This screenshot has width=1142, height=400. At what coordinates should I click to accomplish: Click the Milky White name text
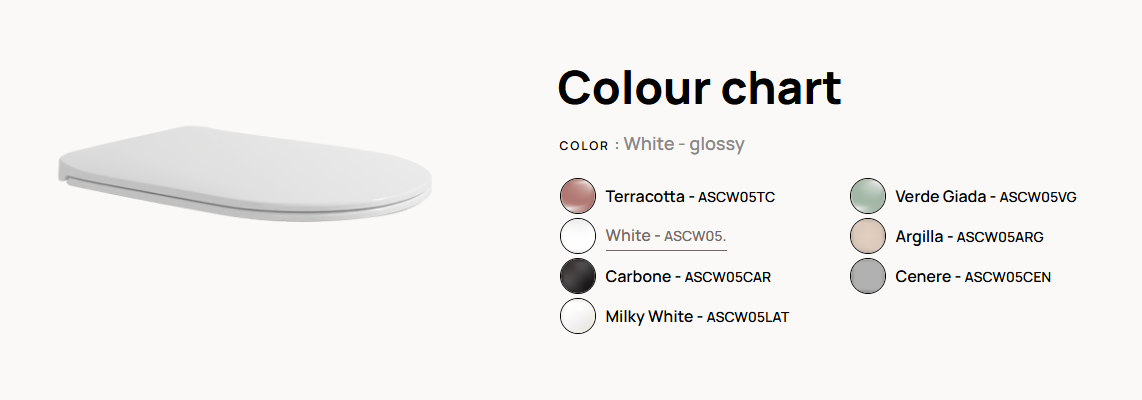tap(649, 316)
